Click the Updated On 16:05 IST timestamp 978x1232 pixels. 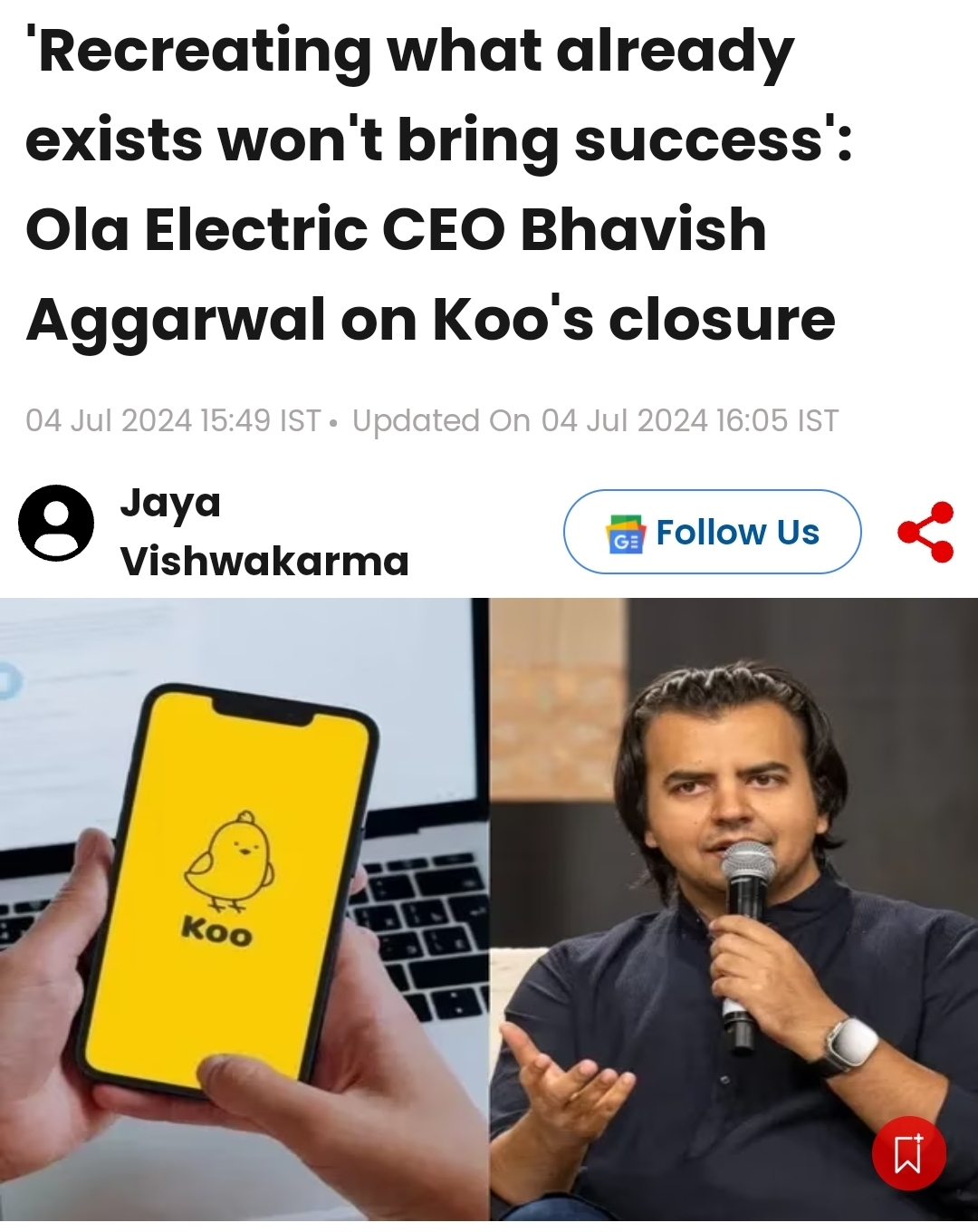tap(595, 420)
